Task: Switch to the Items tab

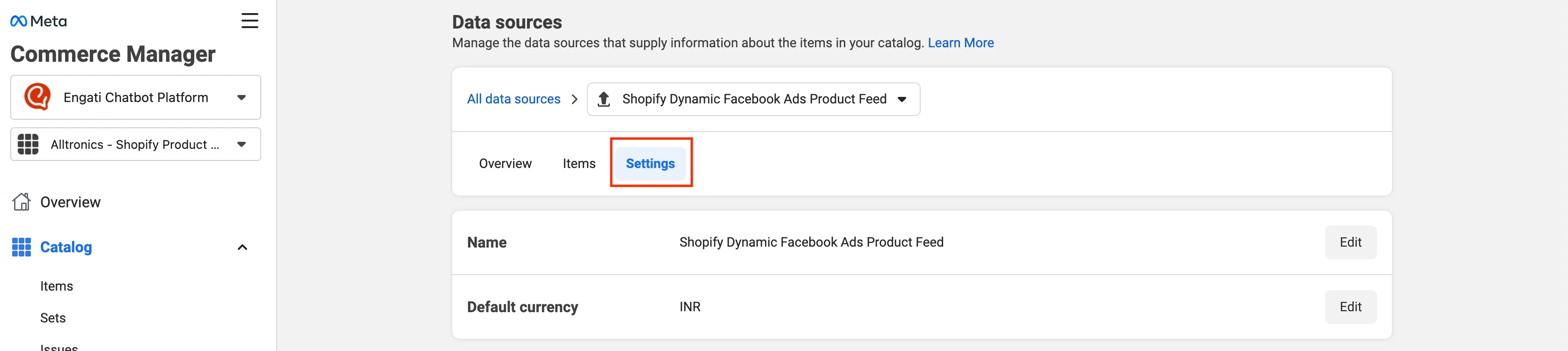Action: tap(579, 164)
